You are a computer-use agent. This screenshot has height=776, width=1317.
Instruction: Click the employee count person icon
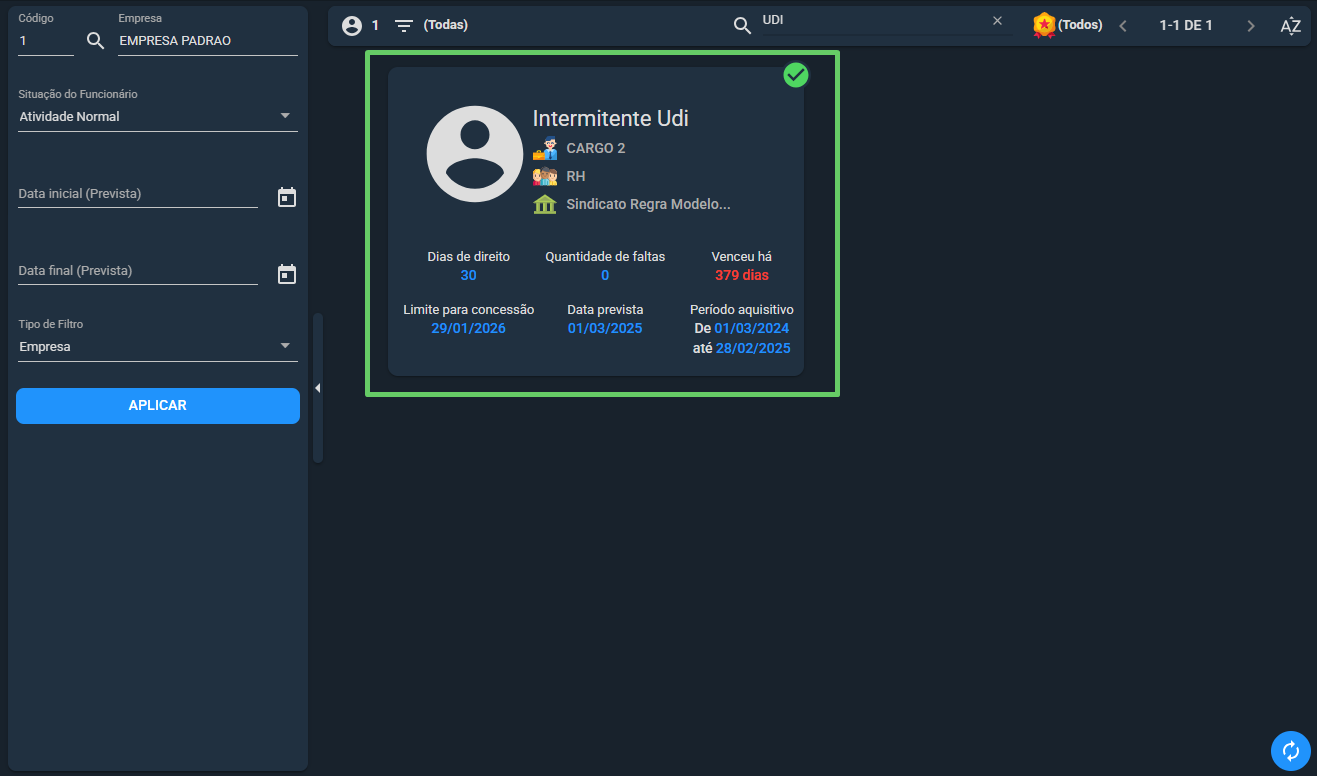351,26
